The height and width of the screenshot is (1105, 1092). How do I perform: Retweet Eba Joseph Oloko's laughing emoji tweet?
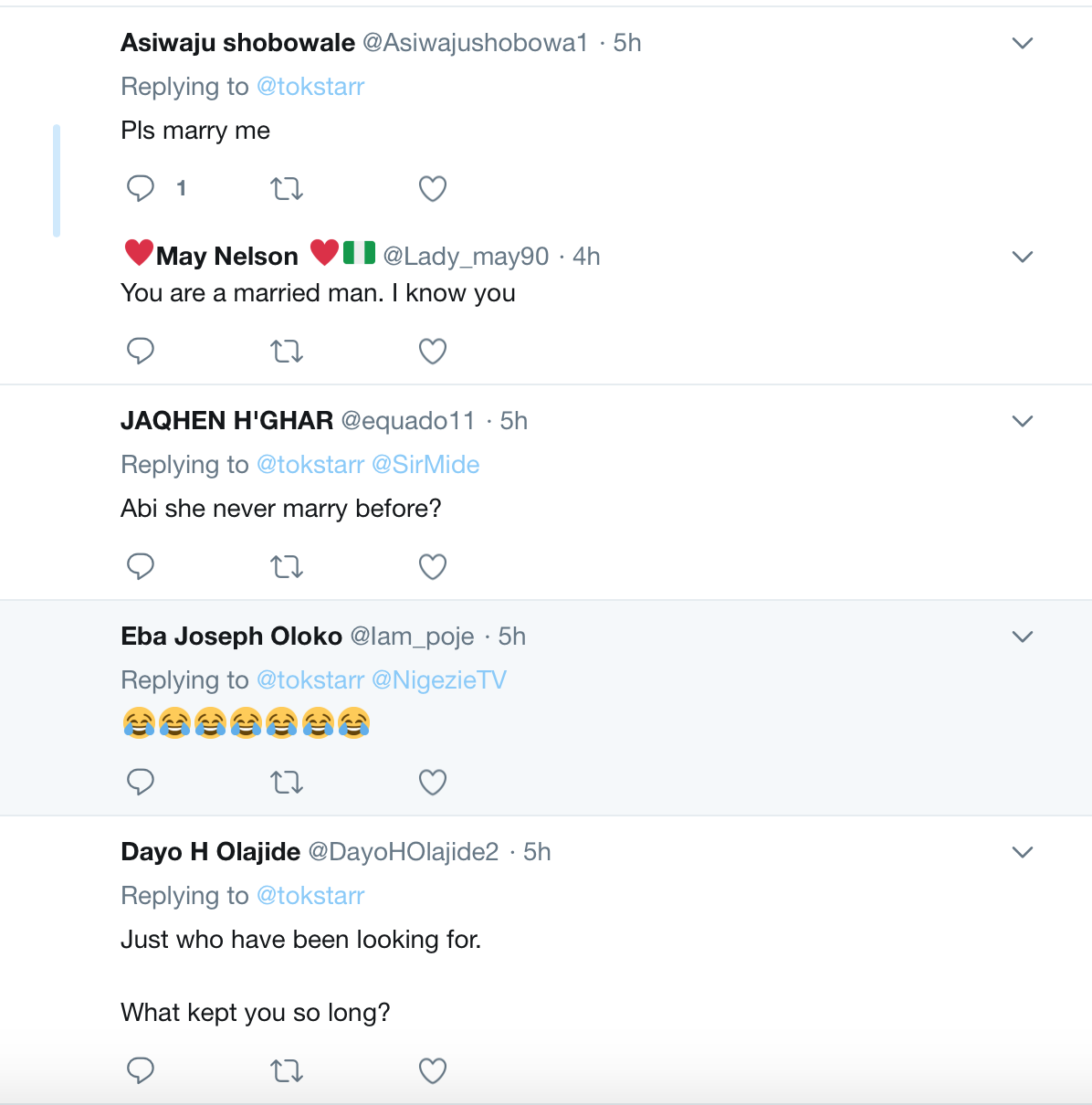tap(287, 783)
